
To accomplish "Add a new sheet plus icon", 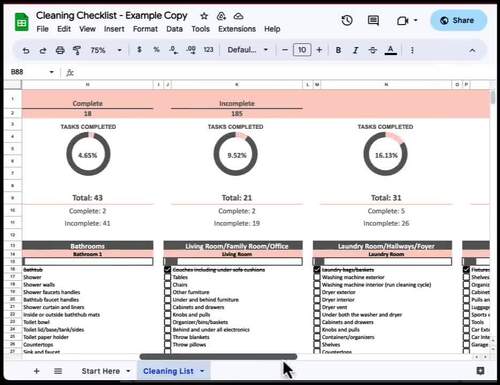I will click(37, 371).
